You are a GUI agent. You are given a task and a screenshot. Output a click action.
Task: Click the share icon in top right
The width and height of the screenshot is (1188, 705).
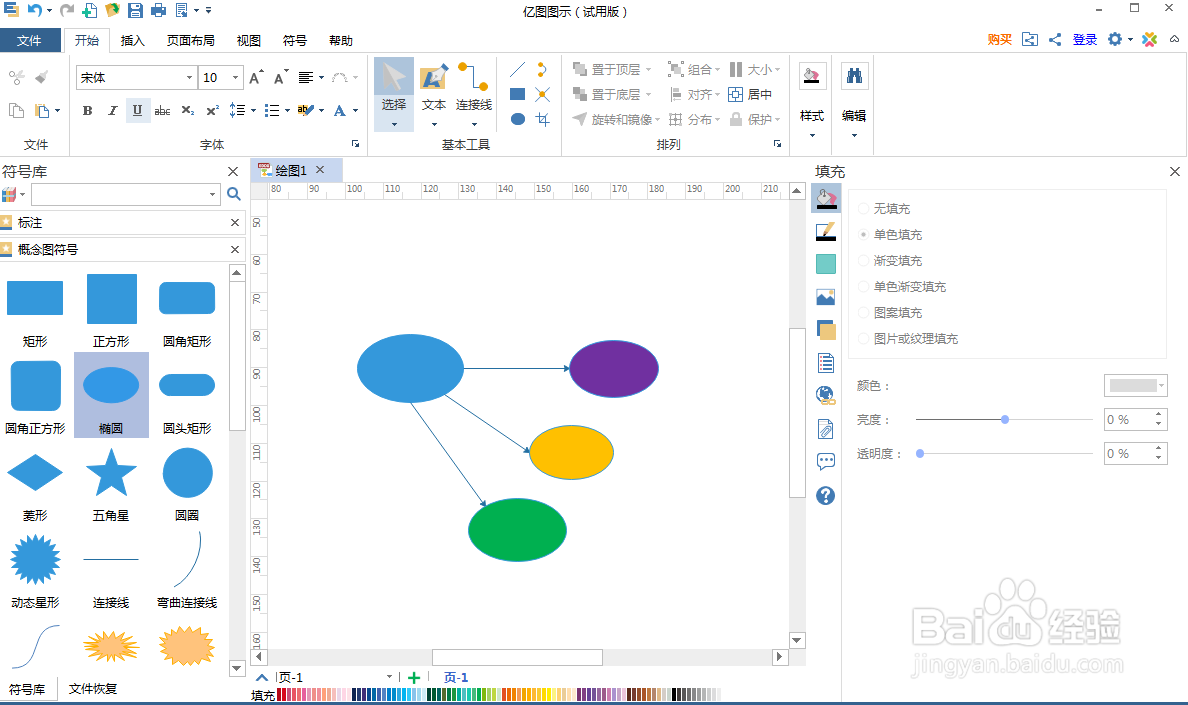coord(1055,39)
